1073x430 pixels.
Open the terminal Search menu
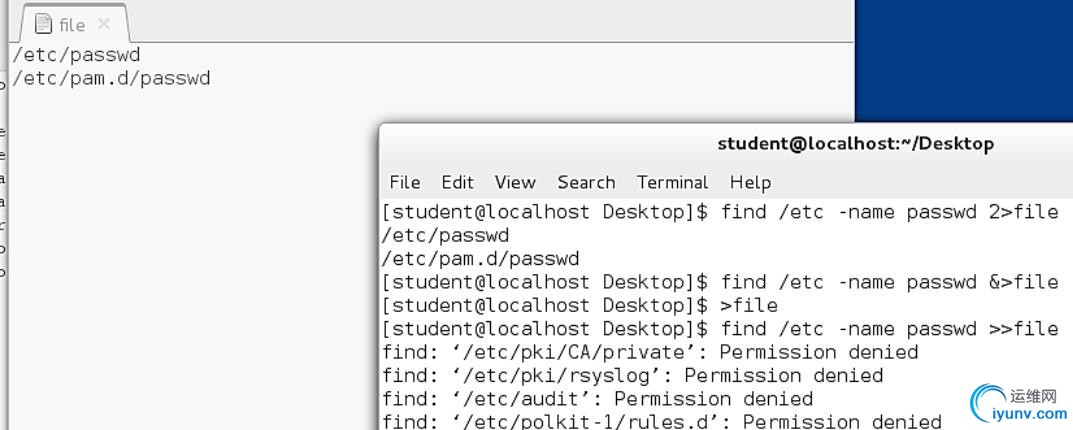point(586,182)
